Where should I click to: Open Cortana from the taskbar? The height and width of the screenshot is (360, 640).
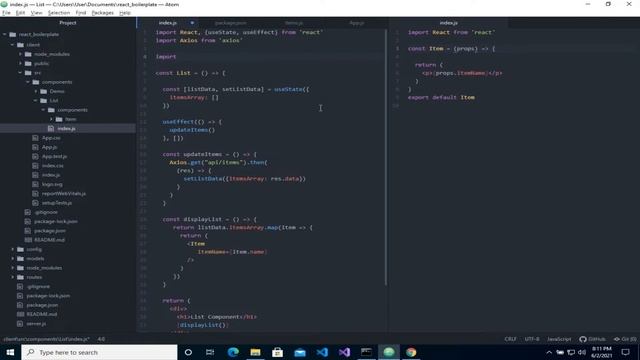click(188, 352)
